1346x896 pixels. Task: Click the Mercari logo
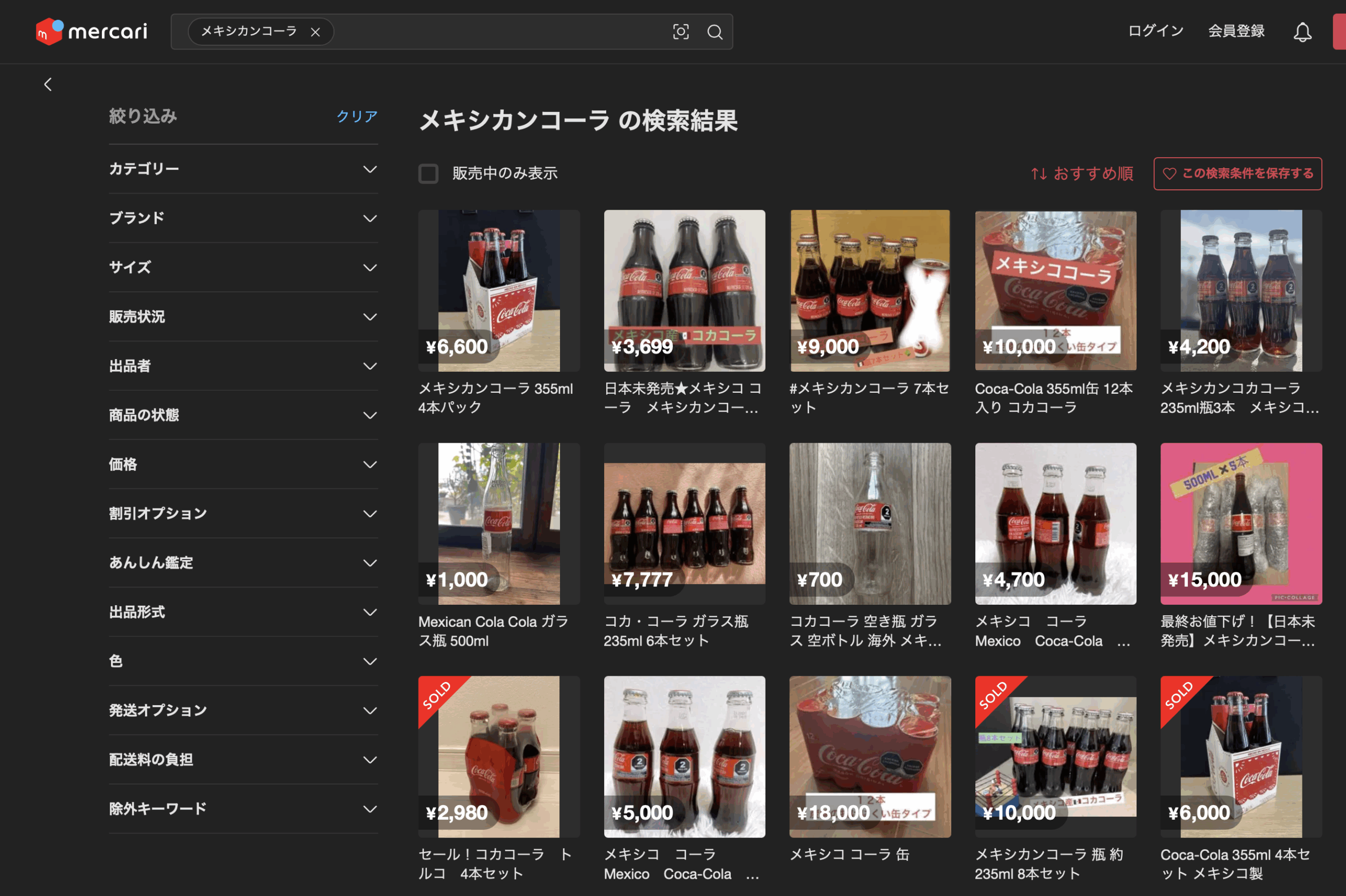click(91, 32)
